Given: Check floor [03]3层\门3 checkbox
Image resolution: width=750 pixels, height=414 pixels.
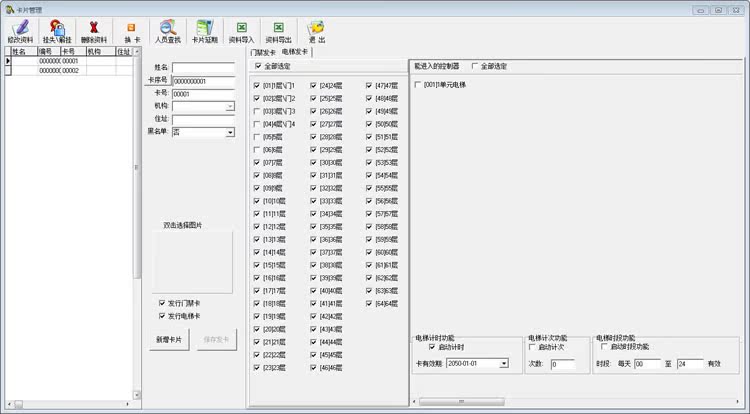Looking at the screenshot, I should [x=257, y=111].
